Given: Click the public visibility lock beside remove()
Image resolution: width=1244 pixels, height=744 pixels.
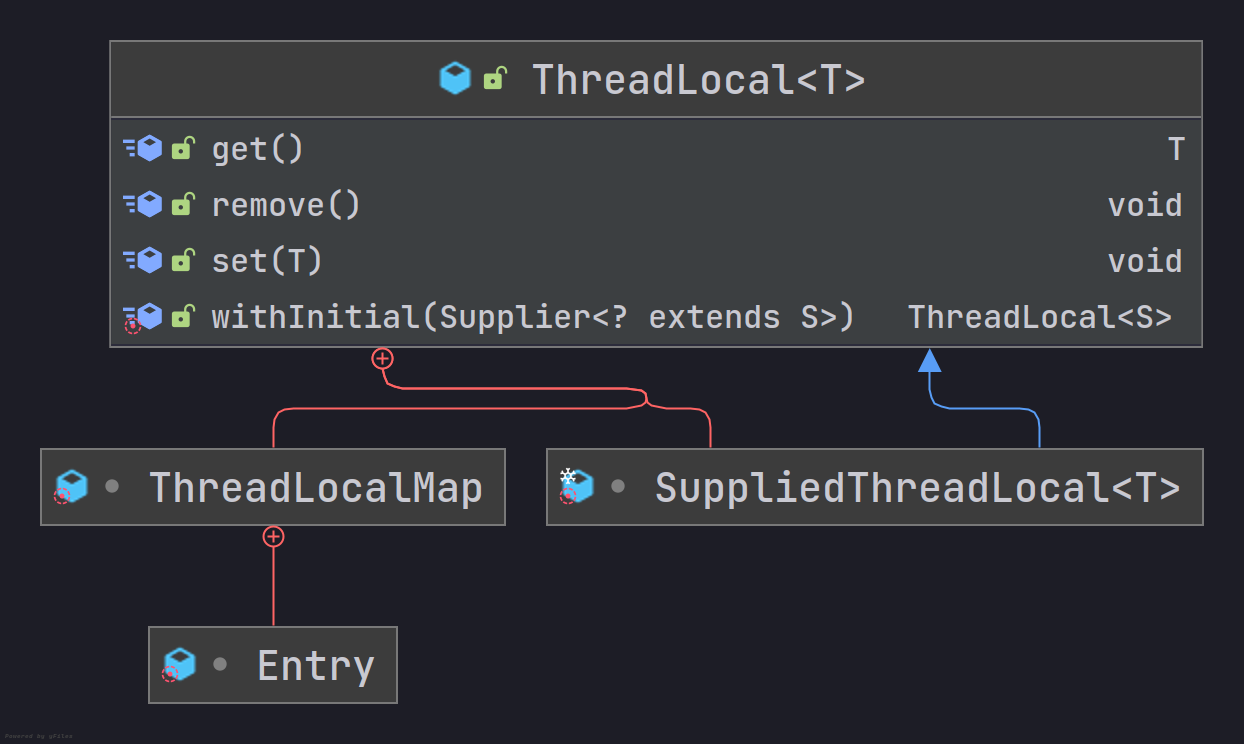Looking at the screenshot, I should [182, 205].
